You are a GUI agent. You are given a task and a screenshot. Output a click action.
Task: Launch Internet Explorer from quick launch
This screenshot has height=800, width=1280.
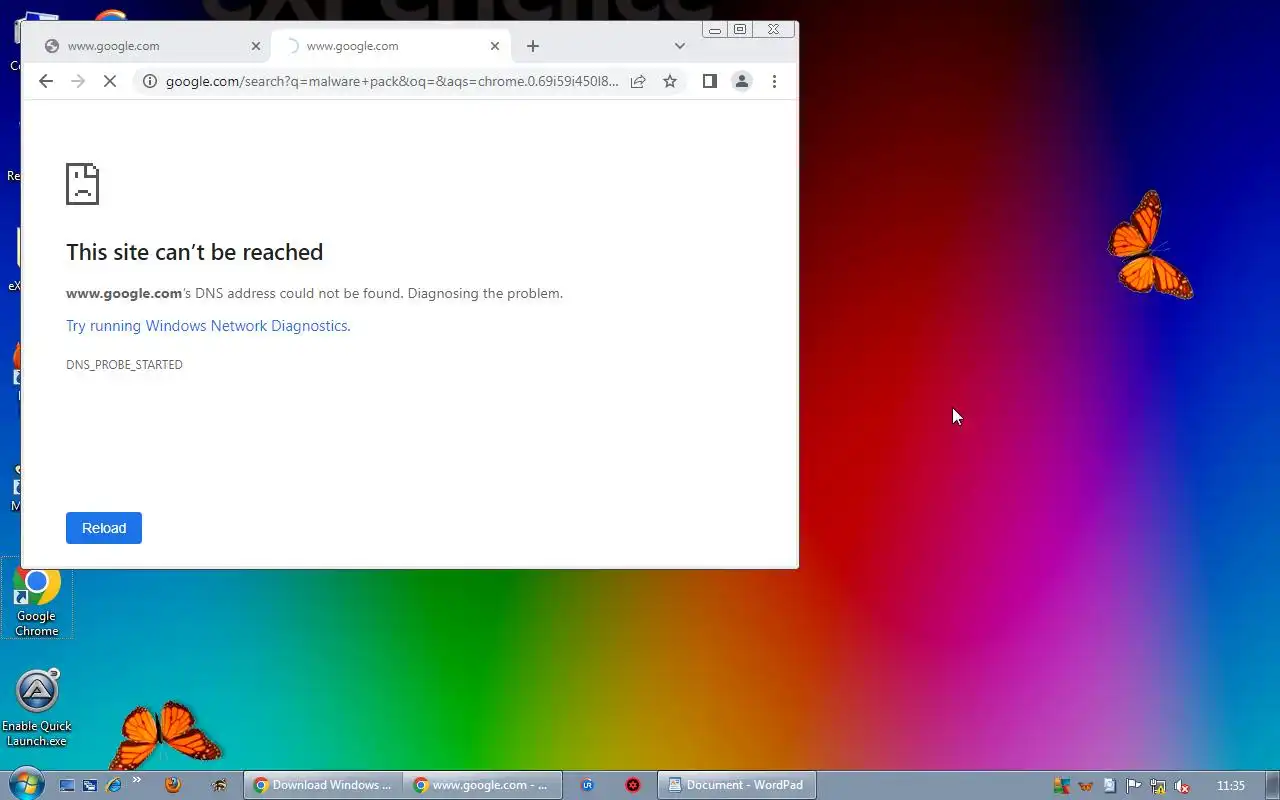tap(114, 786)
